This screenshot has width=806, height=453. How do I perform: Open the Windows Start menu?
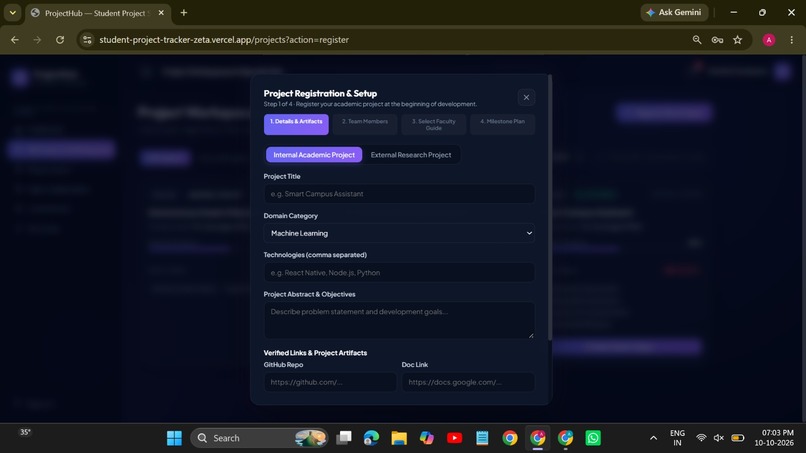pyautogui.click(x=174, y=438)
